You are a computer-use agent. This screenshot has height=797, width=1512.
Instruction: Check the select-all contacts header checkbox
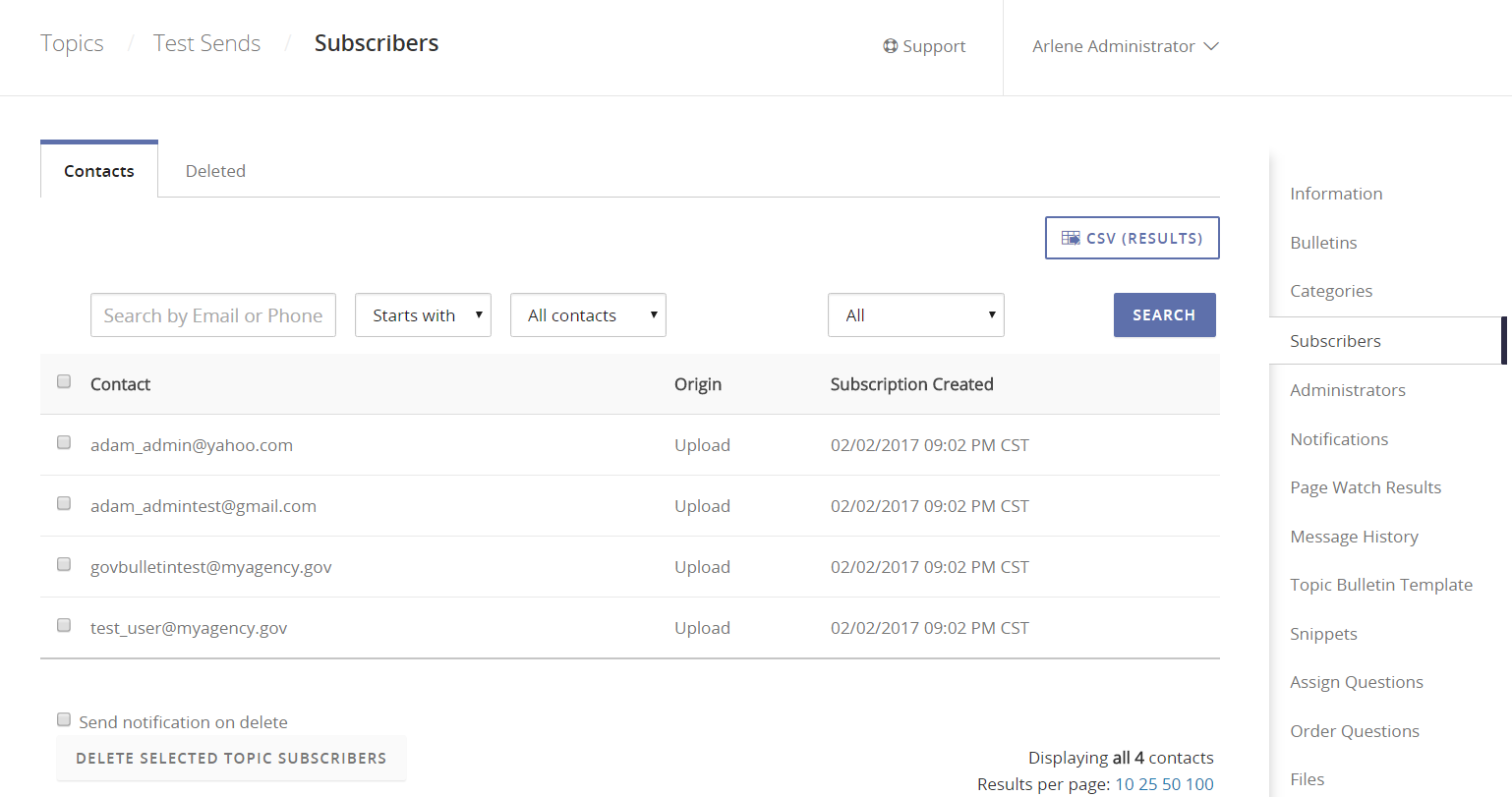click(64, 381)
